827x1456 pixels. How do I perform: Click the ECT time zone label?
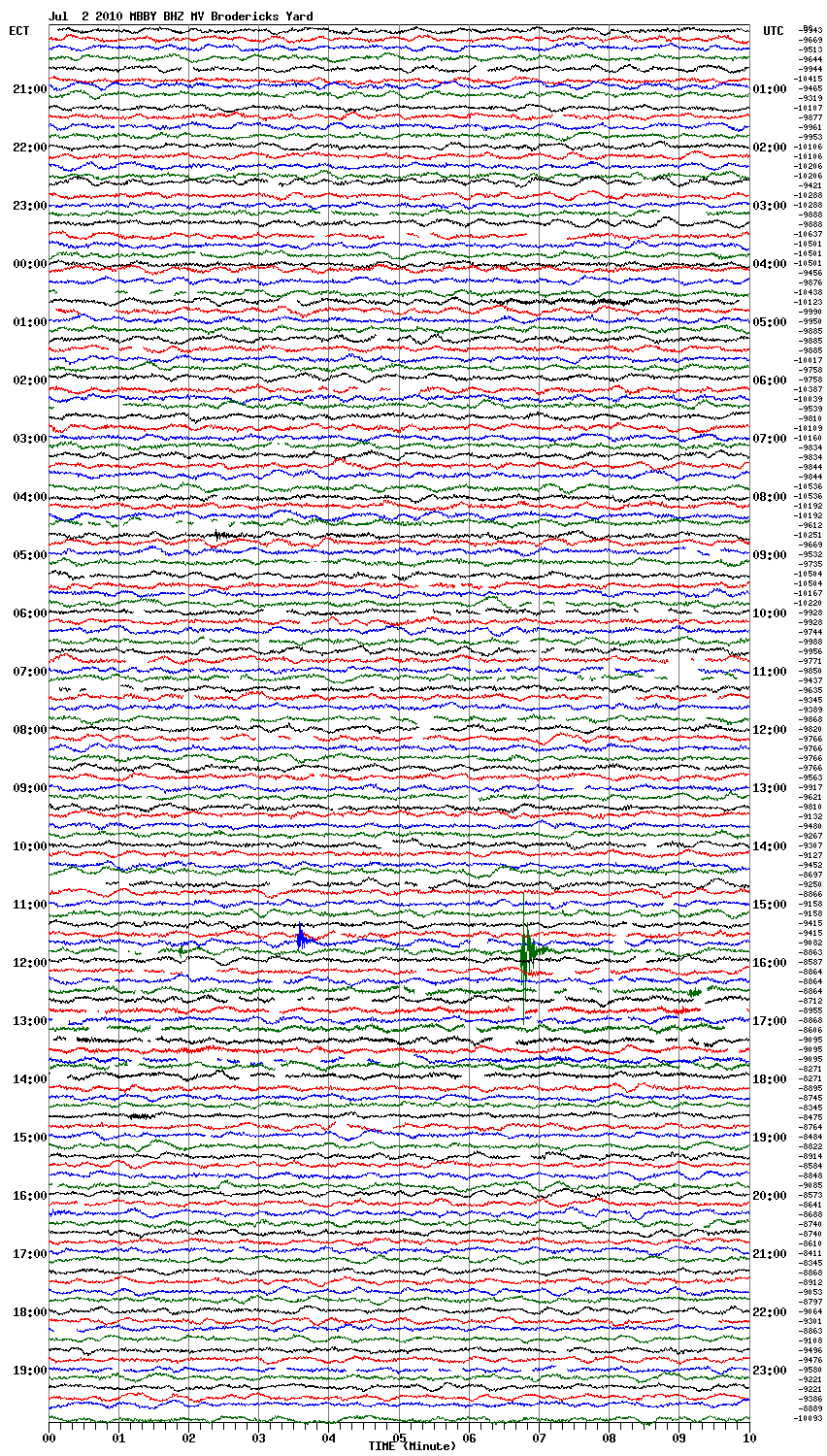[x=19, y=31]
